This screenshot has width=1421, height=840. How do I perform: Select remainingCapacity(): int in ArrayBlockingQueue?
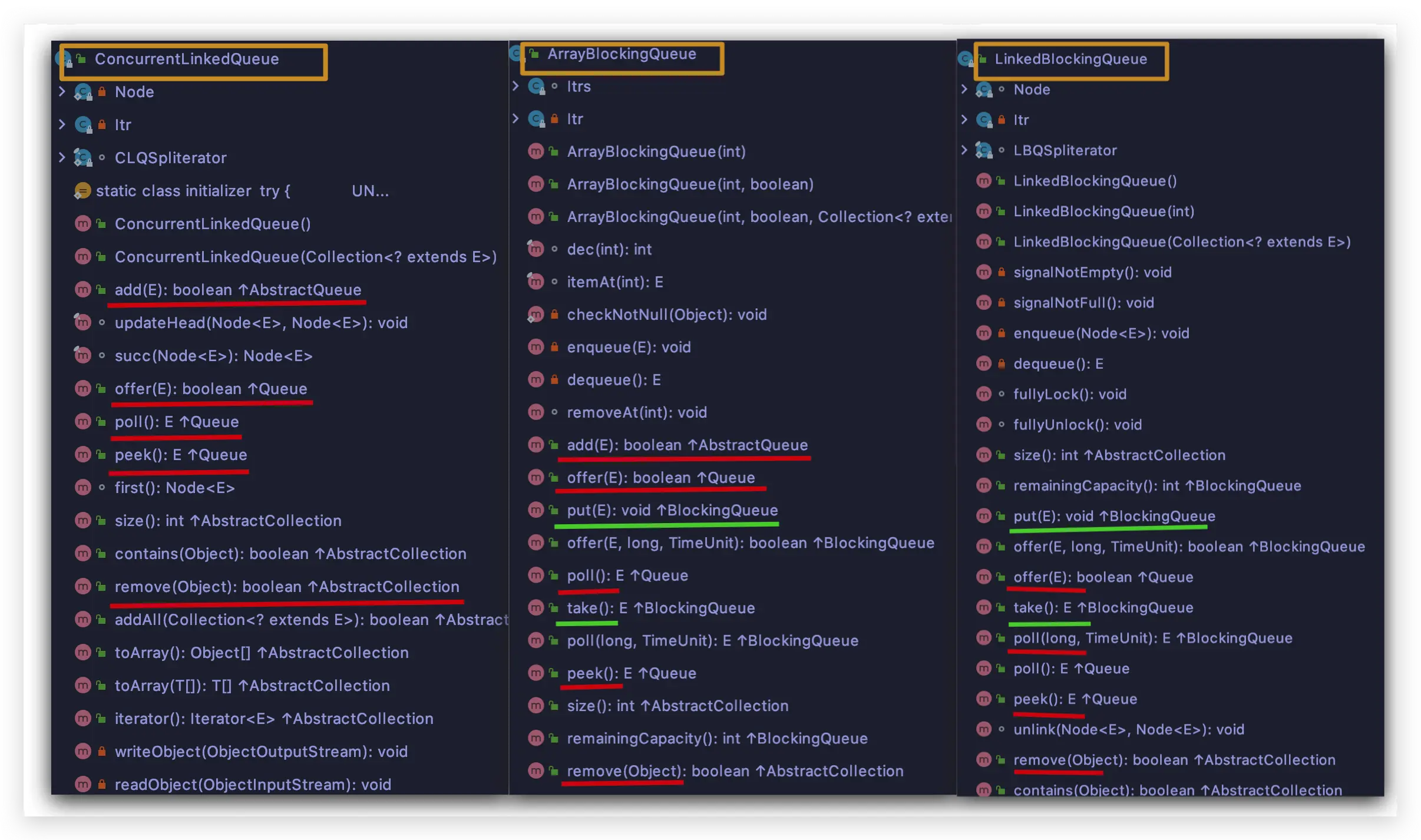[x=717, y=739]
